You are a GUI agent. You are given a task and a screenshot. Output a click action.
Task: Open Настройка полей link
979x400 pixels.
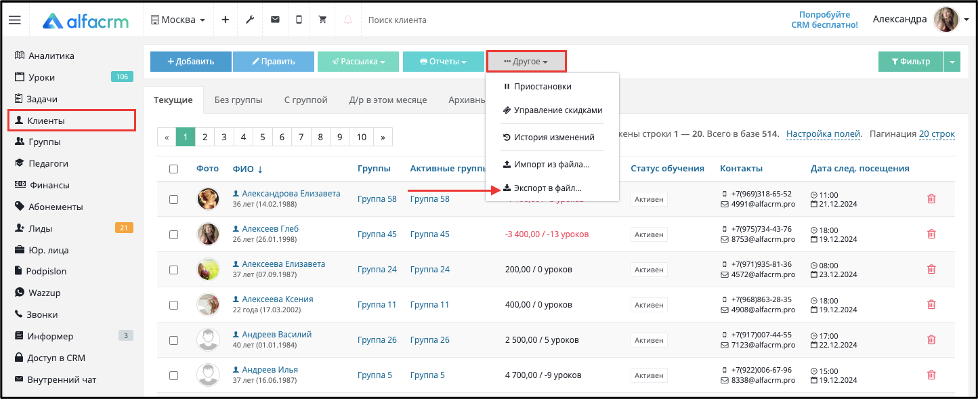[x=824, y=134]
